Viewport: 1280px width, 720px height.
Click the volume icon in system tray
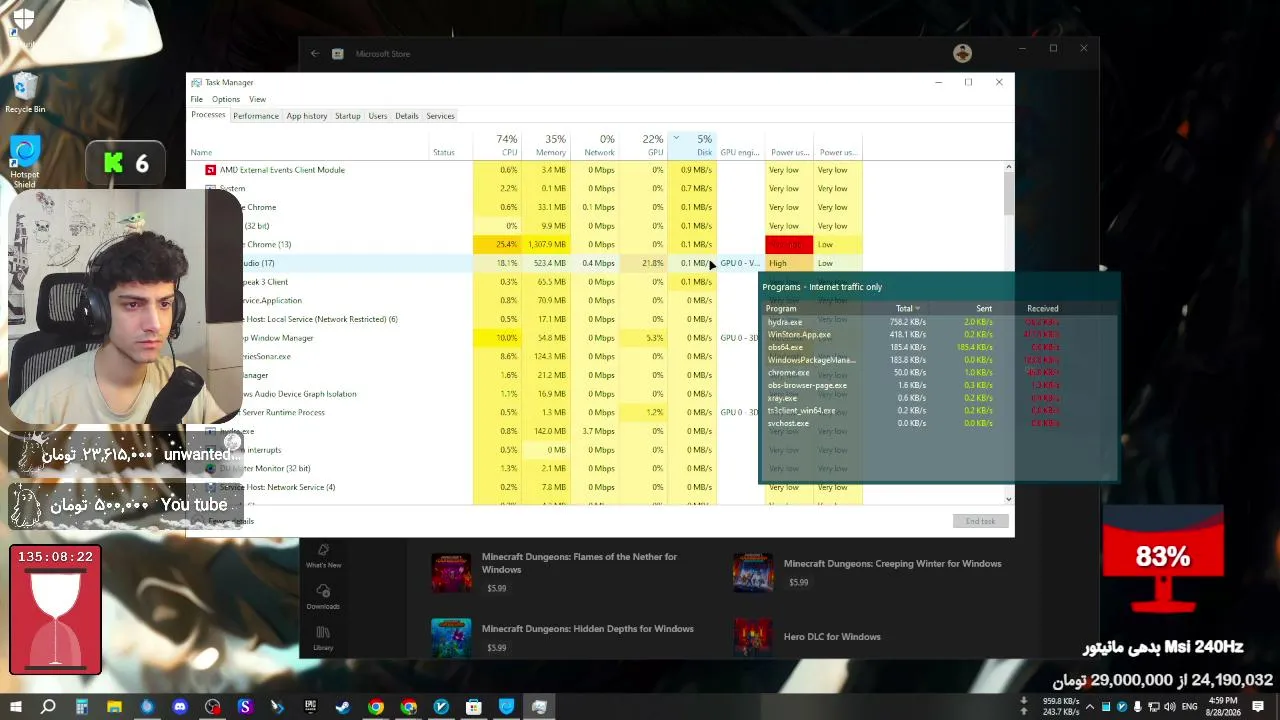click(1170, 707)
